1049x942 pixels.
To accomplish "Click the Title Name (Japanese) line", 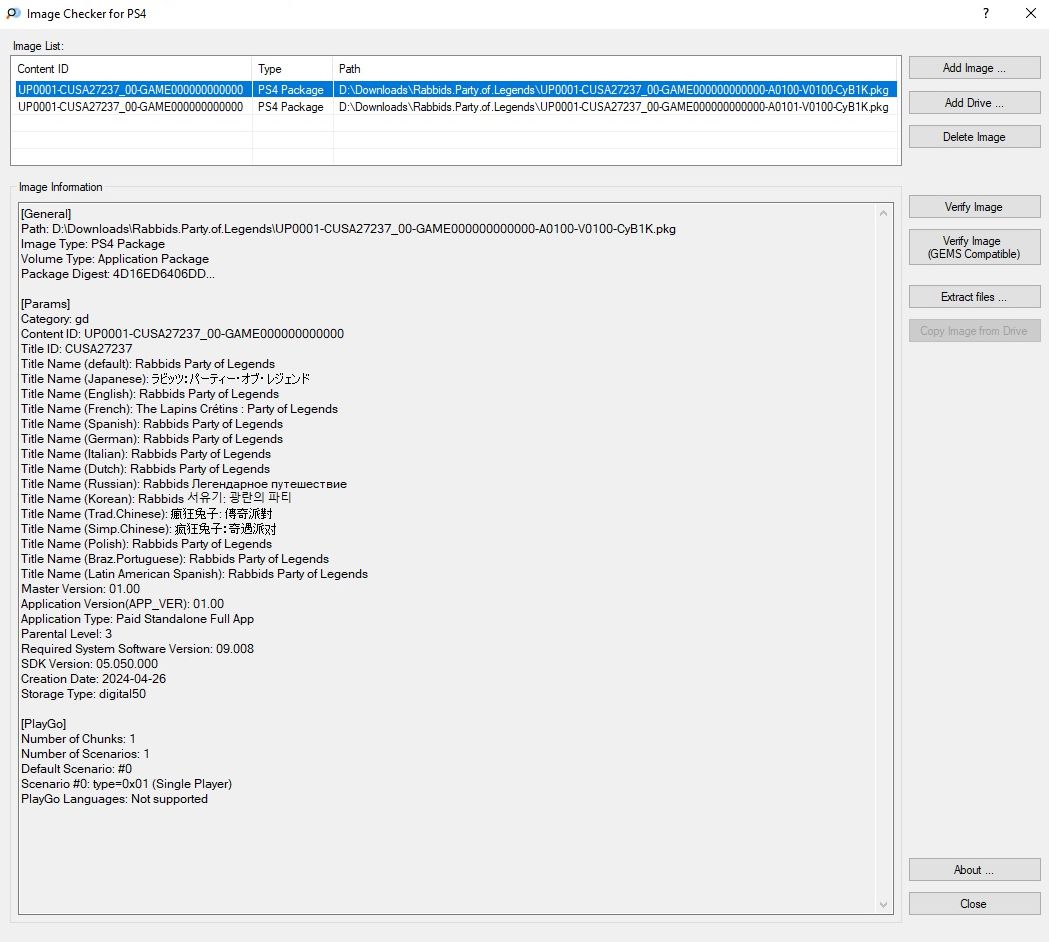I will [165, 379].
